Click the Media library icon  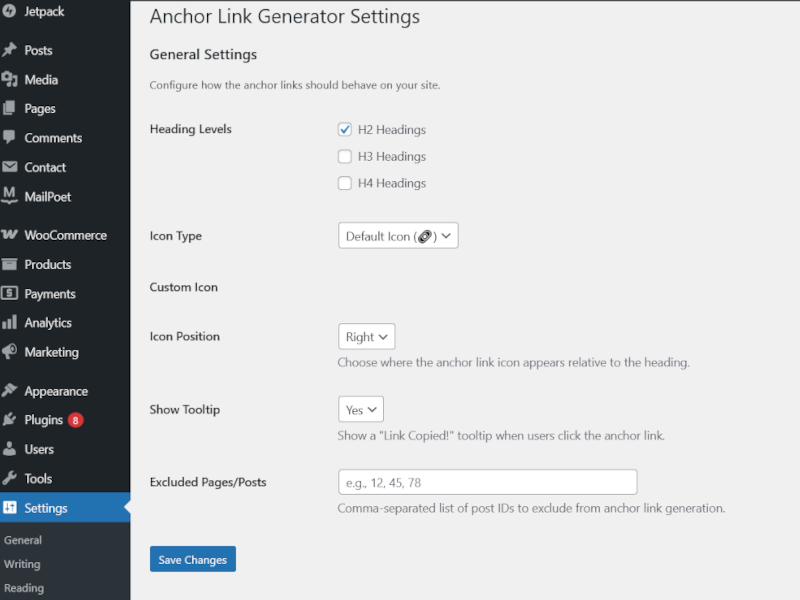(x=10, y=79)
